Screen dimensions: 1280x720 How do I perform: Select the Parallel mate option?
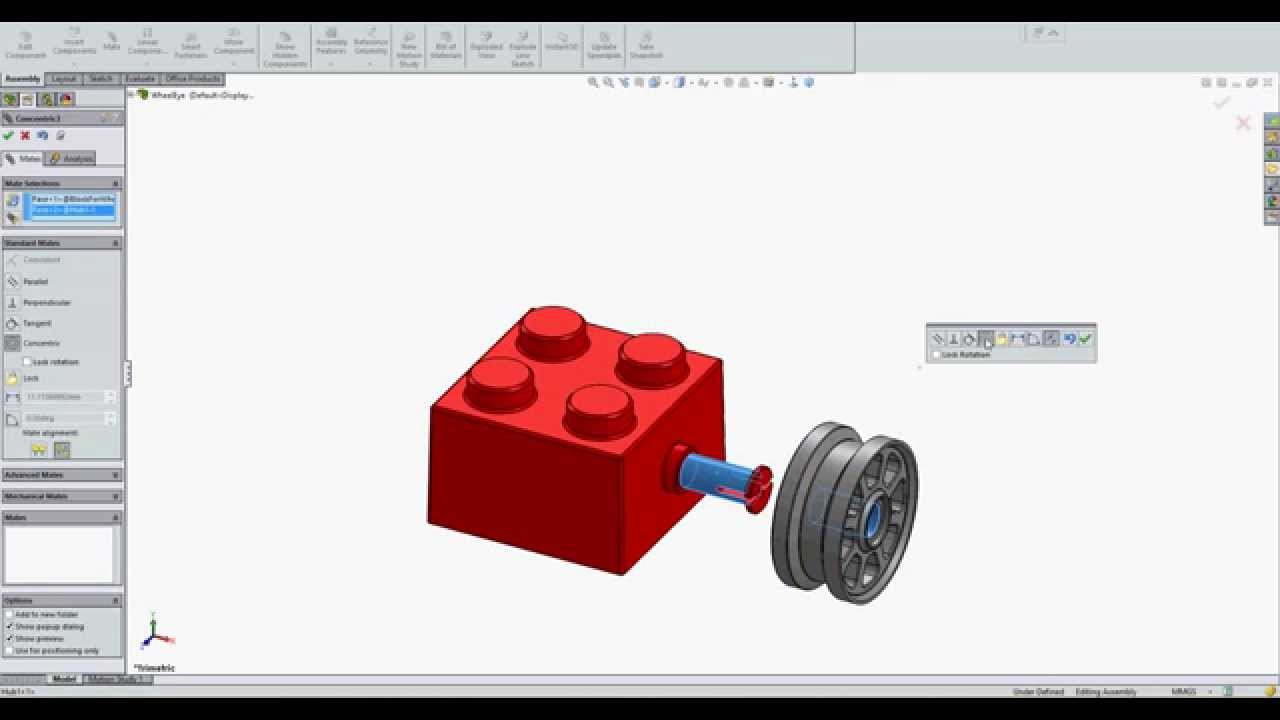(27, 282)
